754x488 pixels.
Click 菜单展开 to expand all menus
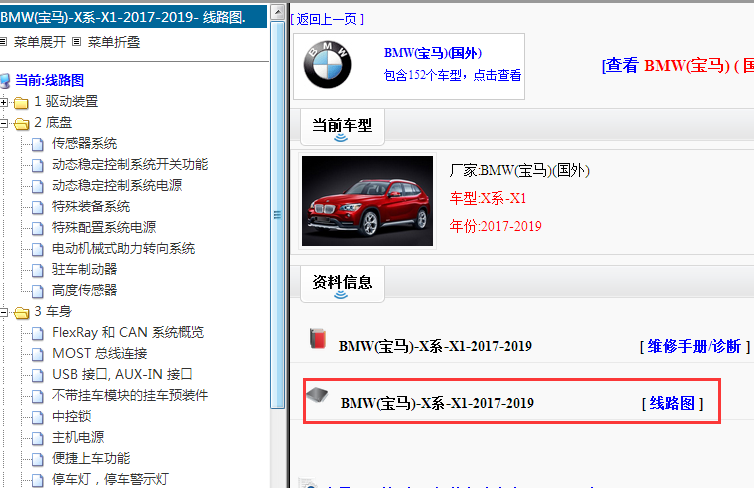[x=39, y=42]
